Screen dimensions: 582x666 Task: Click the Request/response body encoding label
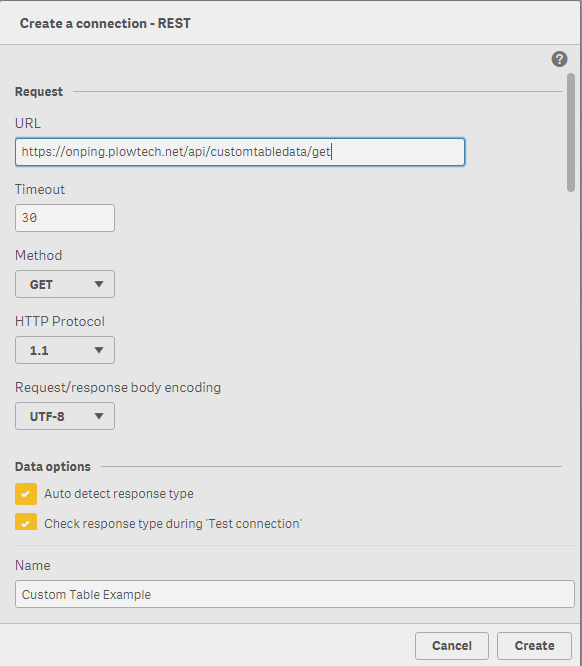click(118, 387)
